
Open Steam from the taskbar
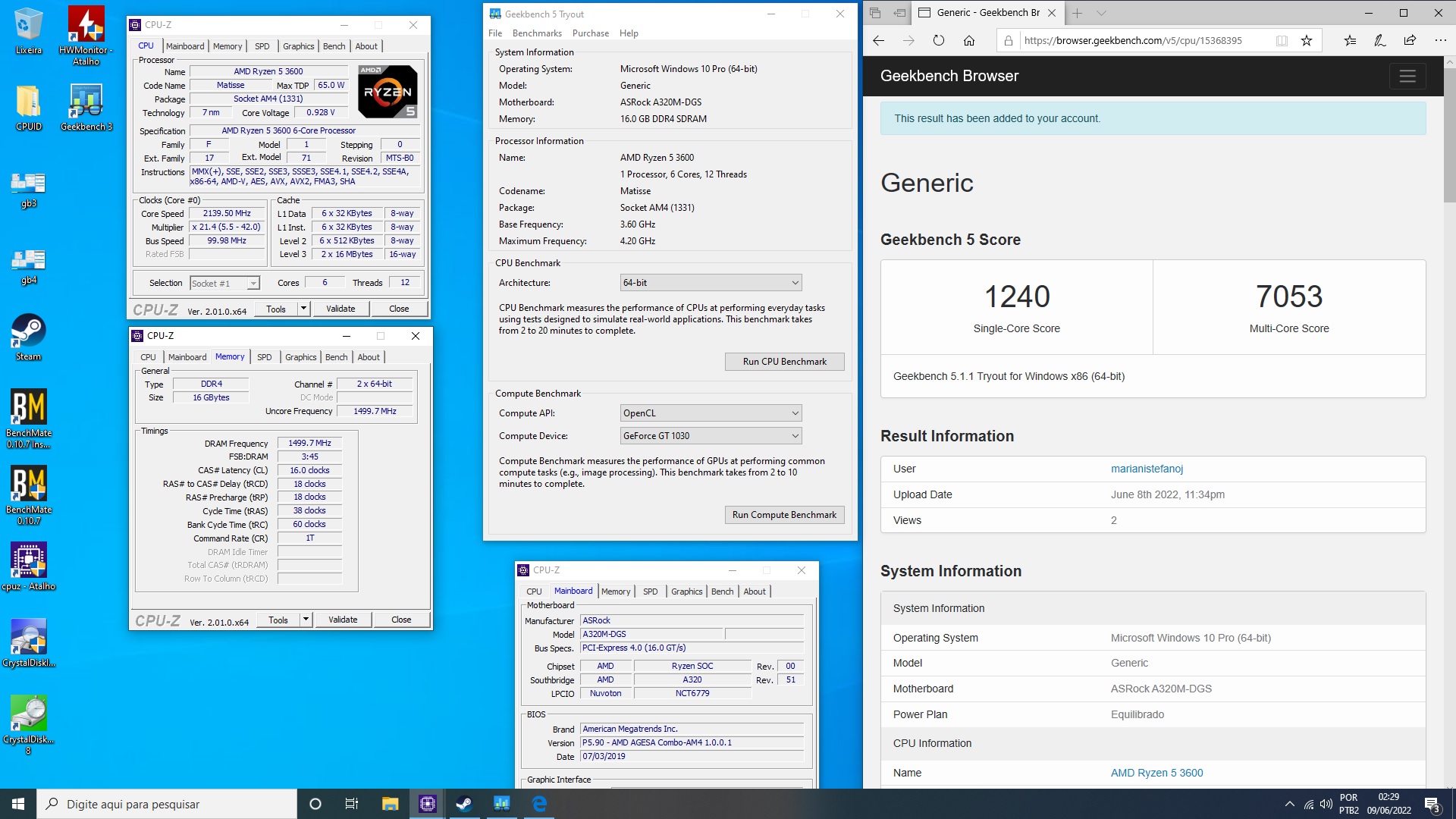click(x=464, y=804)
